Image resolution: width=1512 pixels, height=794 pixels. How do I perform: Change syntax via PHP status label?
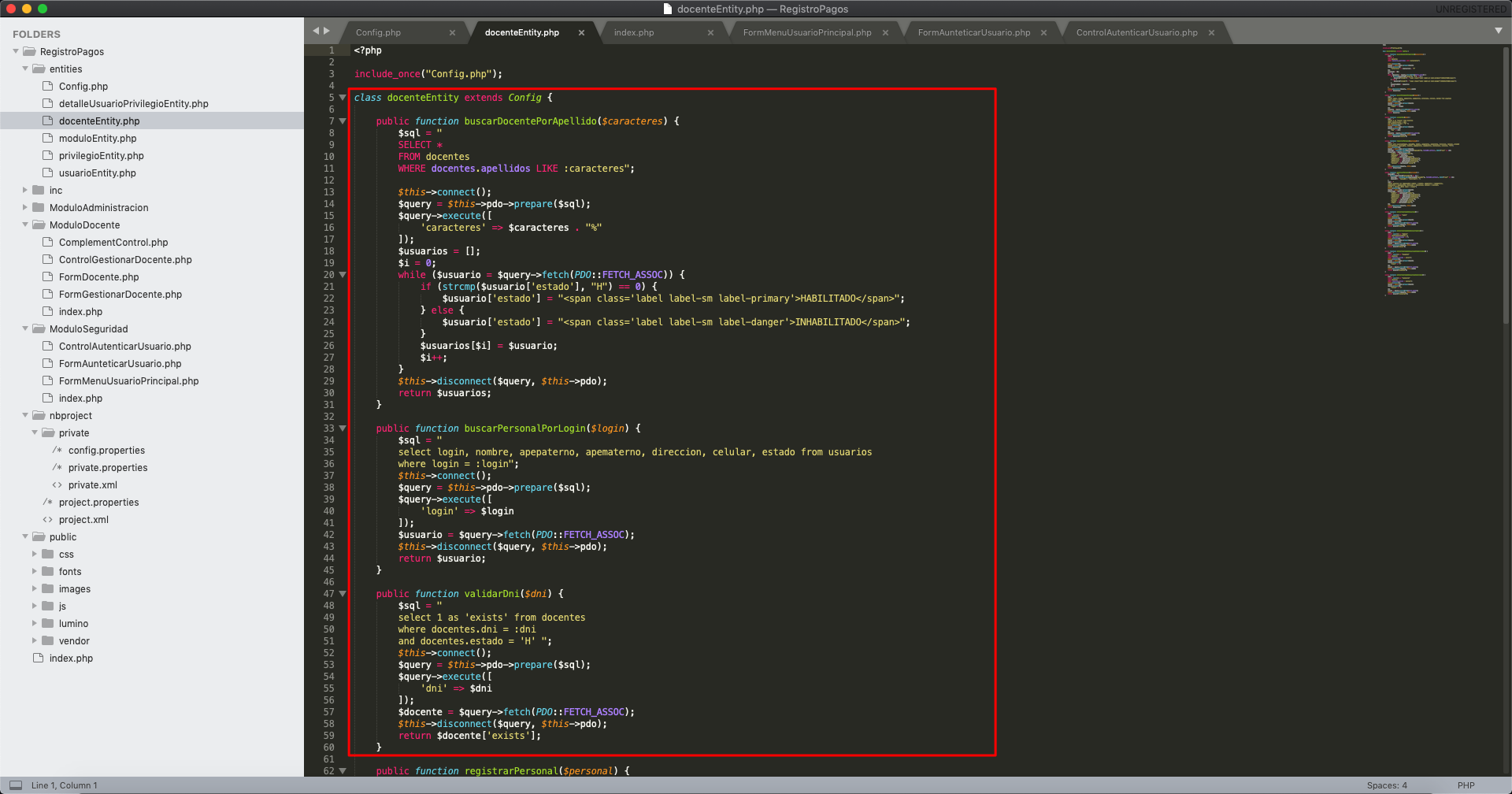[1466, 785]
